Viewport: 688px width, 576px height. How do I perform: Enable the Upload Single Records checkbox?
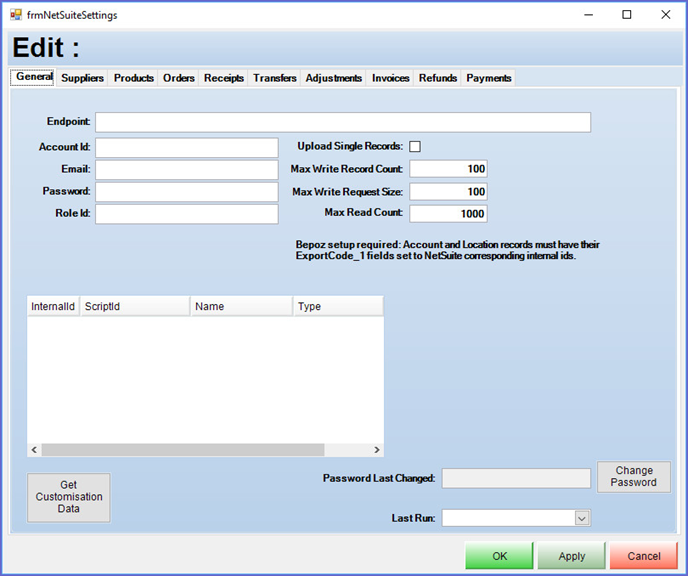(415, 147)
